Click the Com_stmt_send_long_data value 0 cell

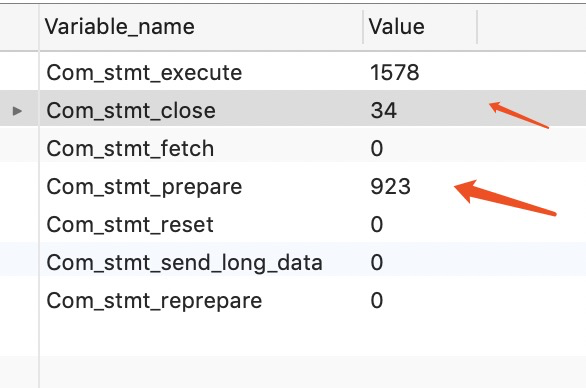click(x=377, y=263)
